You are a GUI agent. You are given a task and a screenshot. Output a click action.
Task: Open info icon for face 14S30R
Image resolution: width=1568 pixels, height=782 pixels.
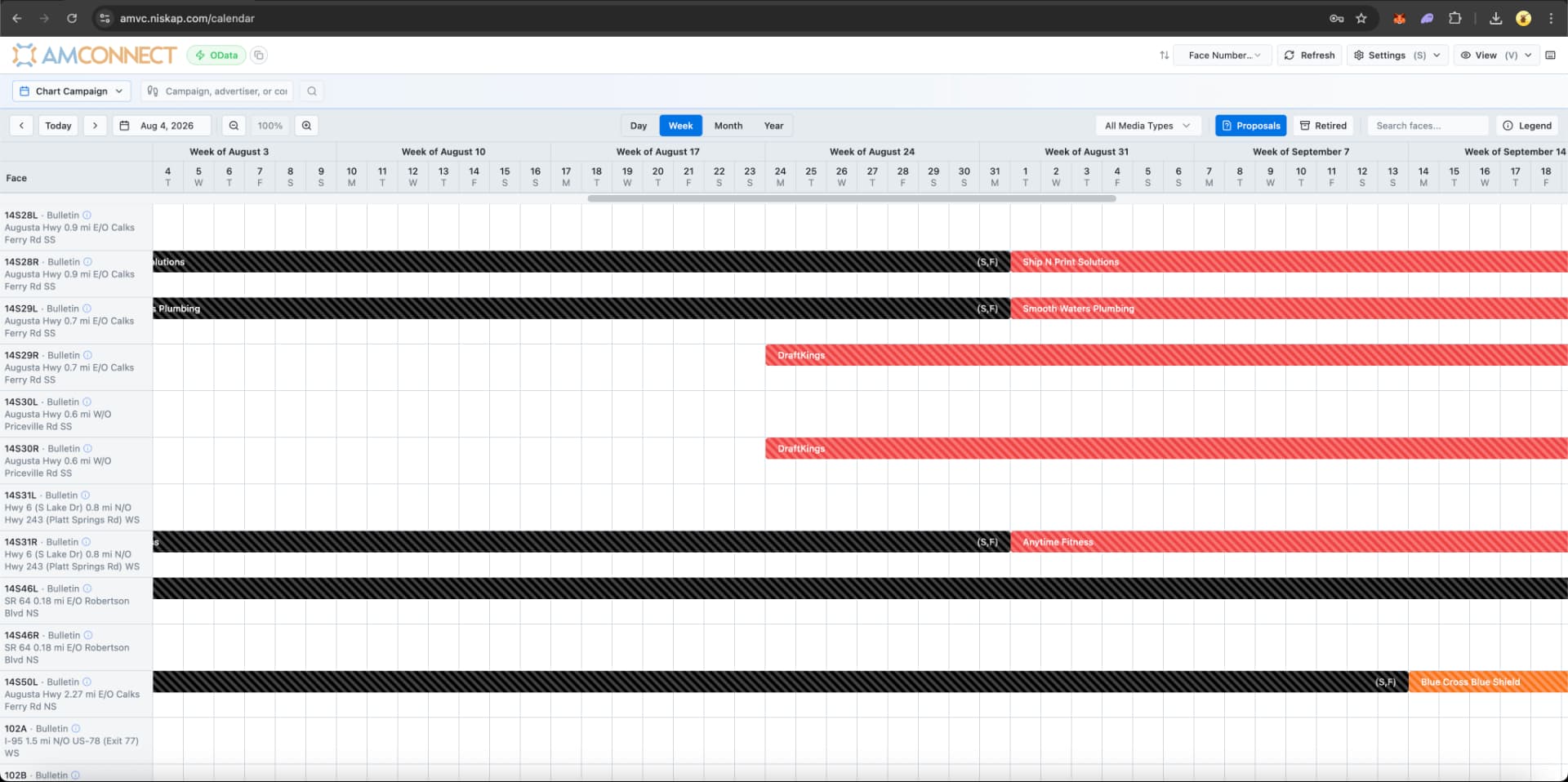pos(87,449)
